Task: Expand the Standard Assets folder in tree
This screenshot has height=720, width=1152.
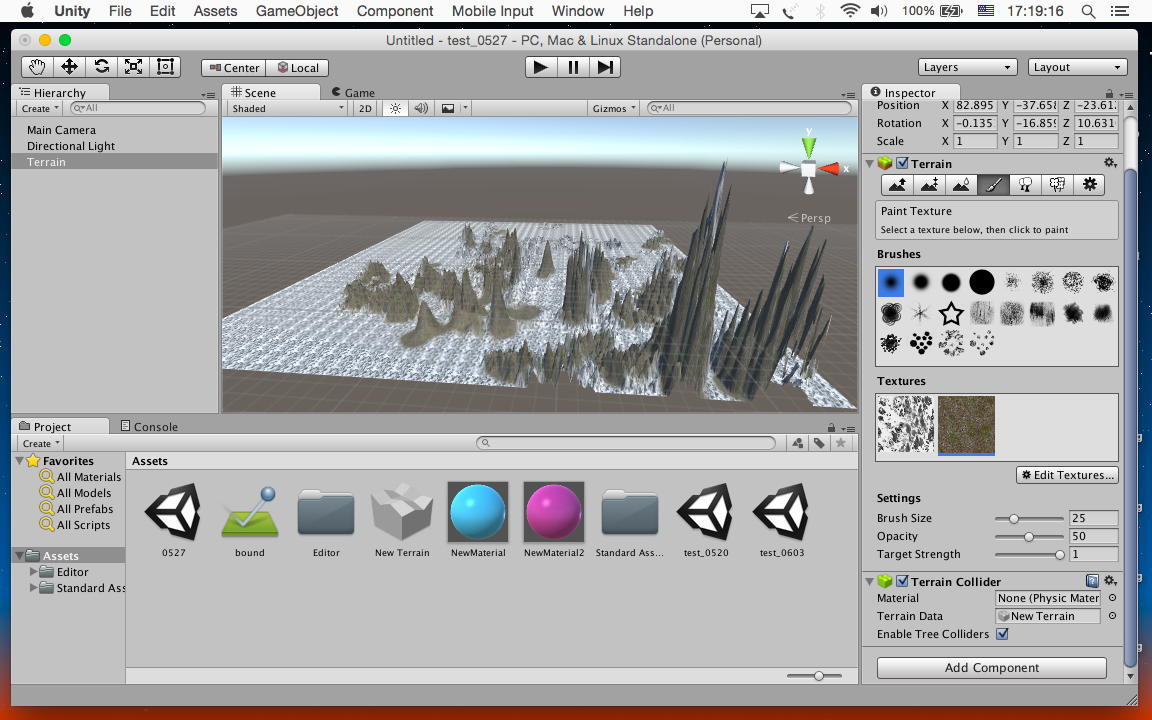Action: [x=34, y=588]
